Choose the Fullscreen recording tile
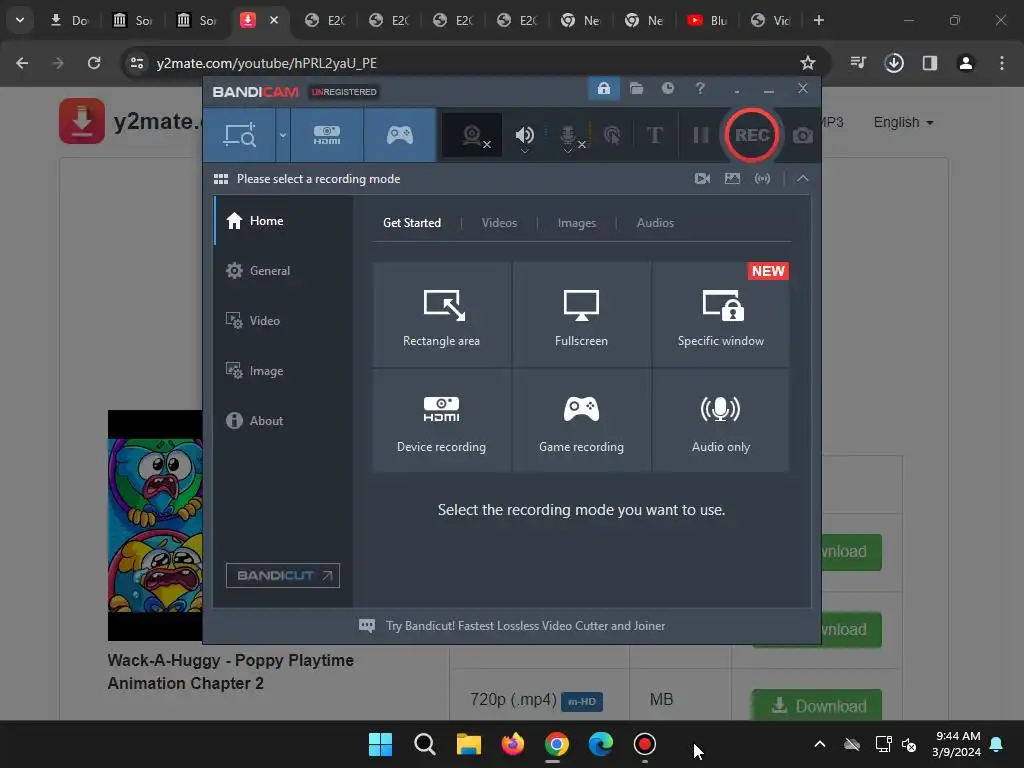Image resolution: width=1024 pixels, height=768 pixels. (581, 315)
